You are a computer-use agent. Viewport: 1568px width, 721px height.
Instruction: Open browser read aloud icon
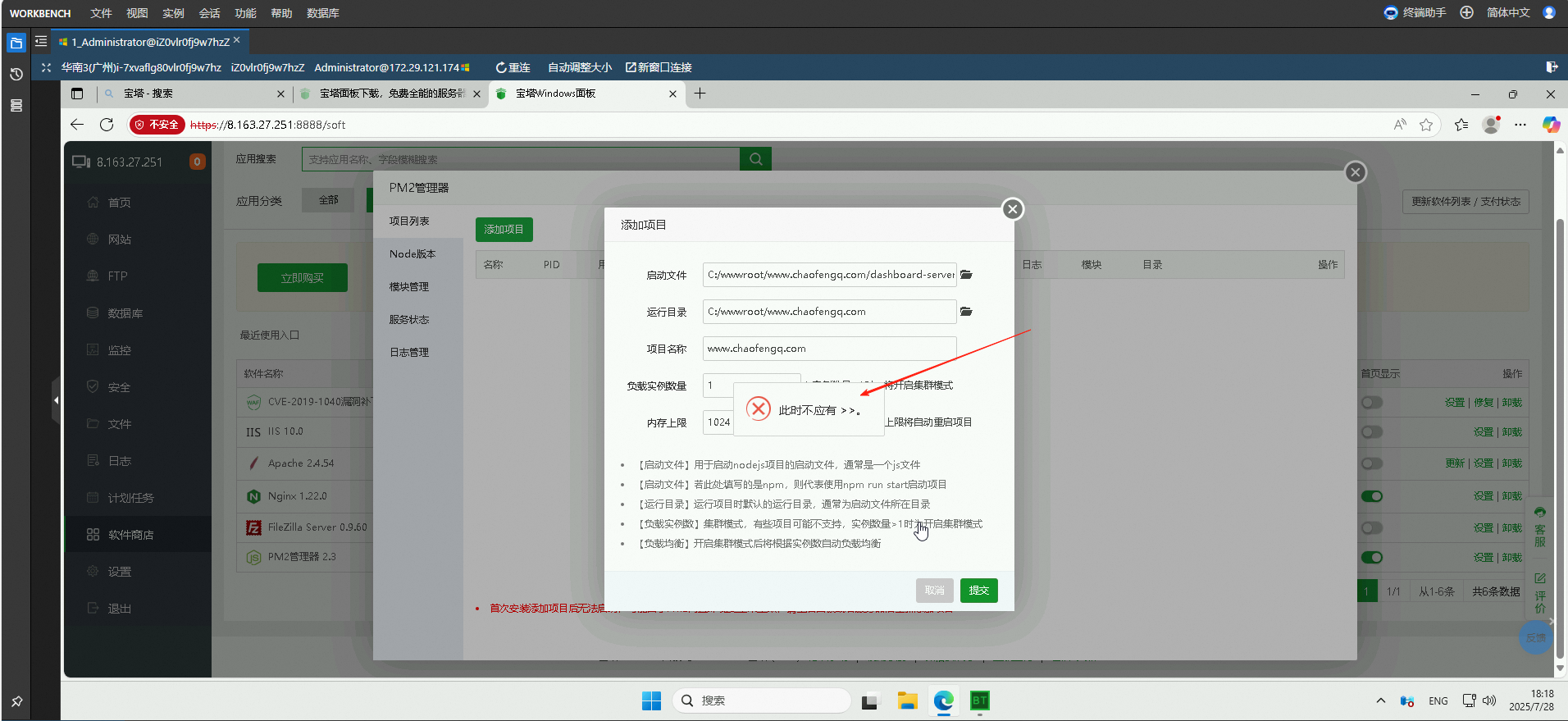click(1400, 125)
